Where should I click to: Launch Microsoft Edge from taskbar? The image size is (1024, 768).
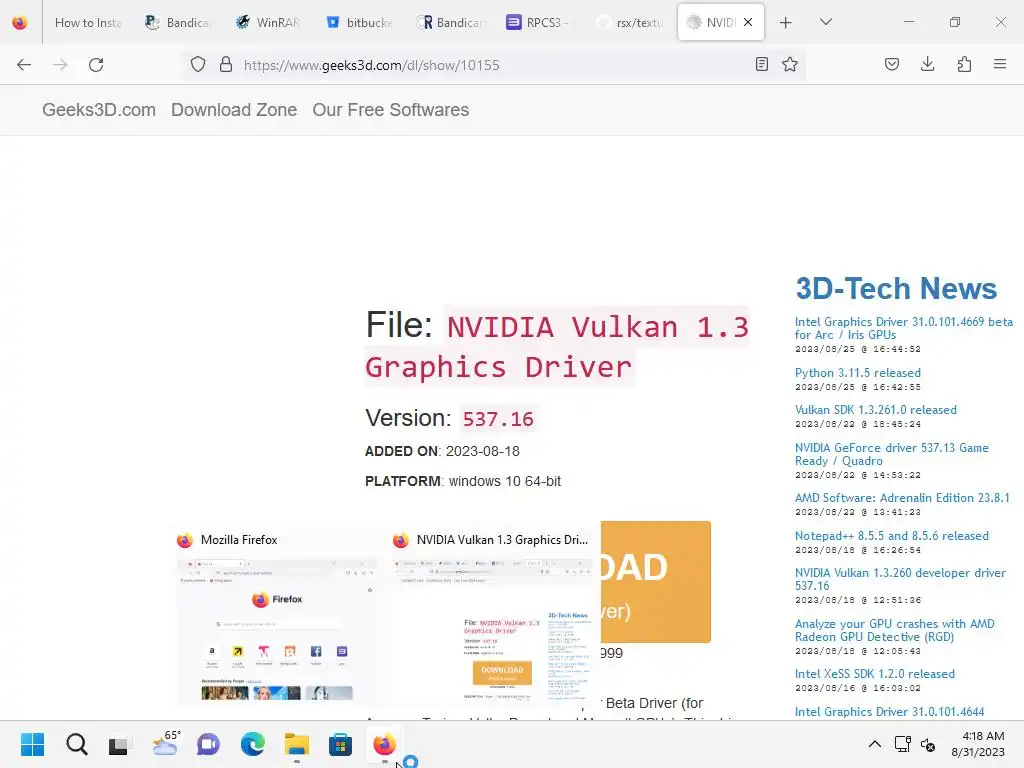252,744
